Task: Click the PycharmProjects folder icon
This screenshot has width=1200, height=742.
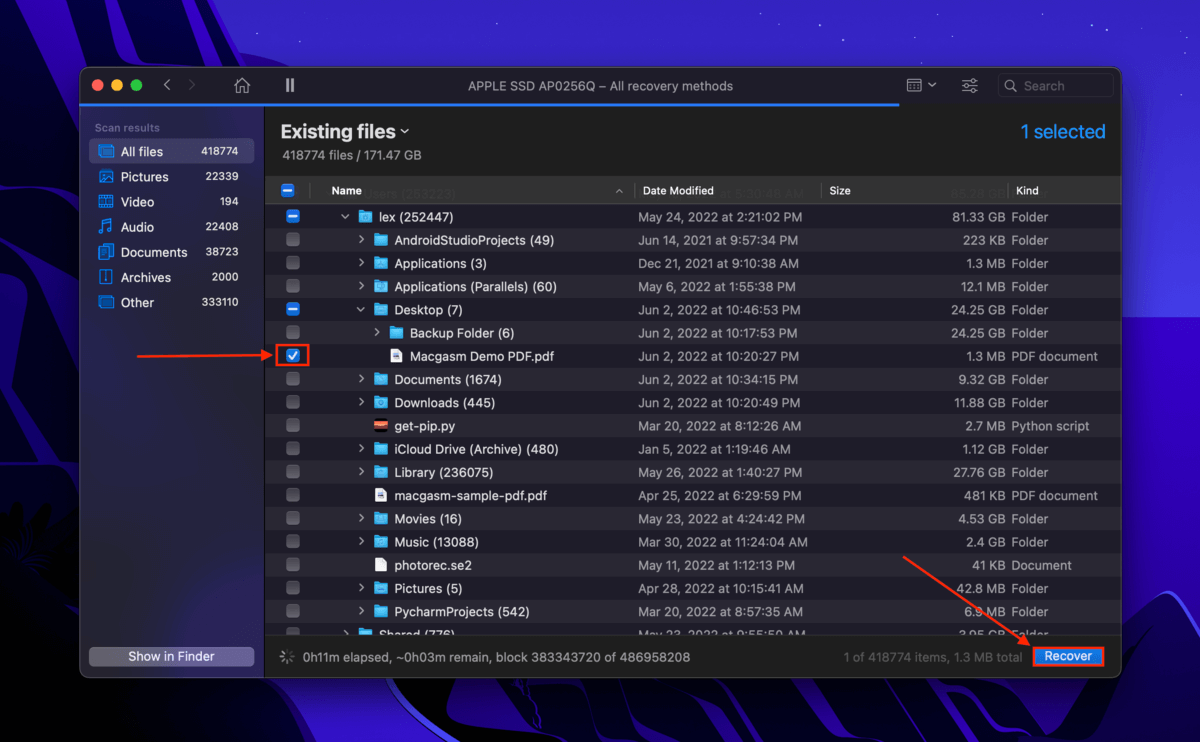Action: pyautogui.click(x=380, y=612)
